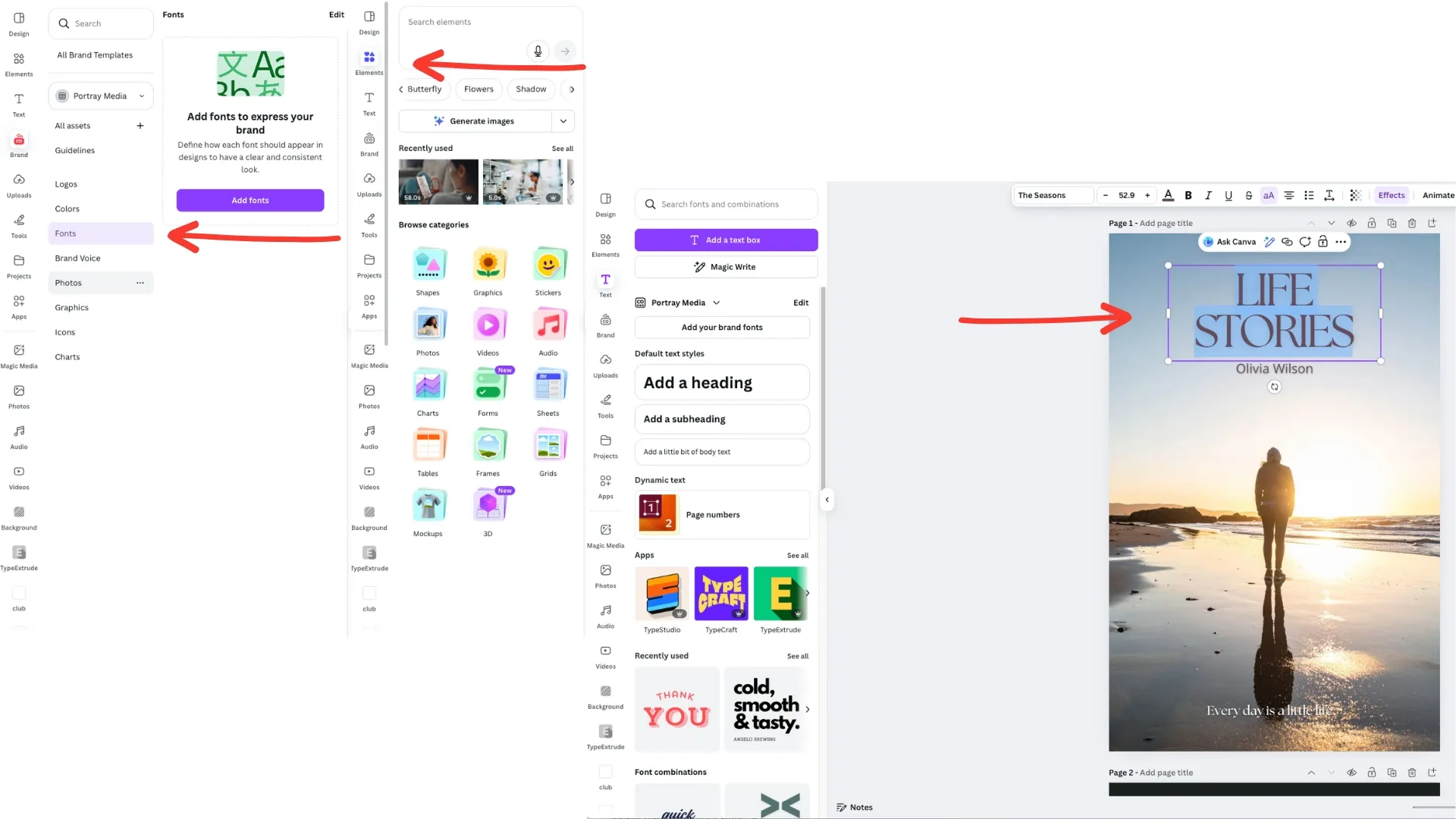Open the Effects tab
This screenshot has height=819, width=1456.
pos(1391,196)
